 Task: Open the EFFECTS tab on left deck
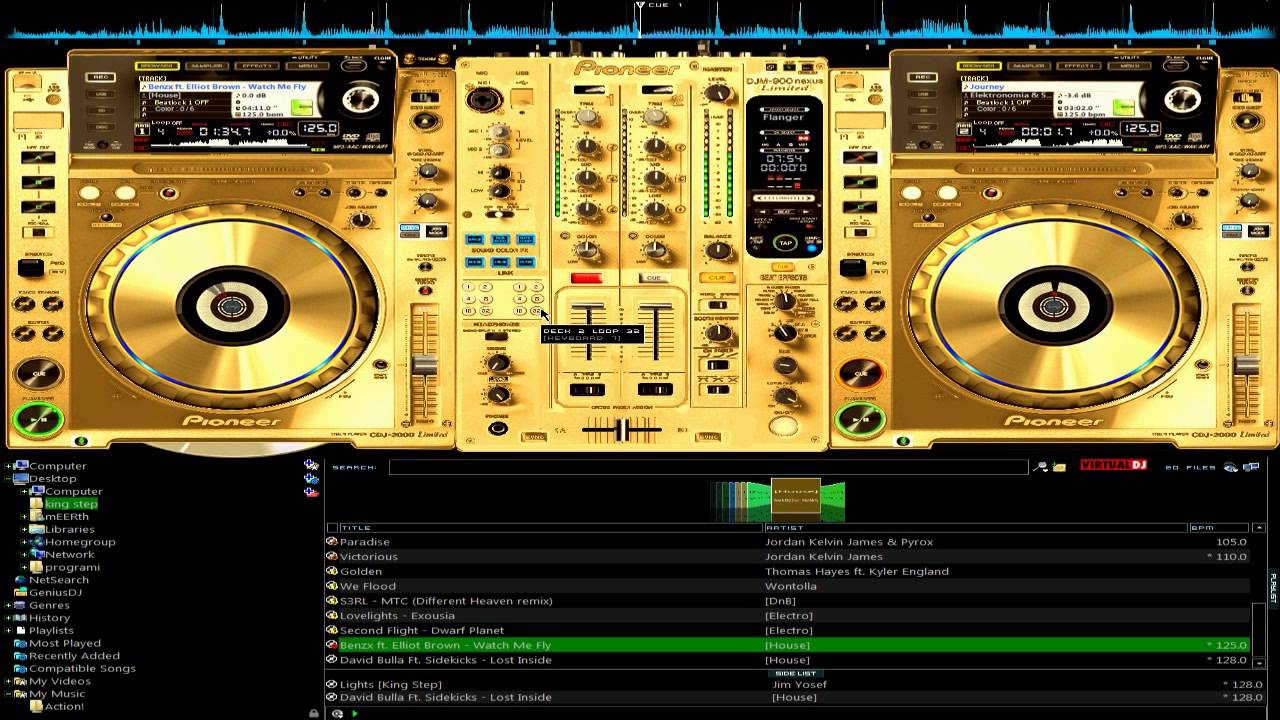pyautogui.click(x=256, y=66)
